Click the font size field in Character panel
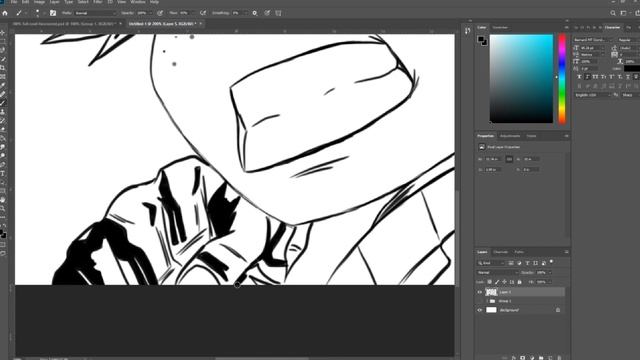Image resolution: width=640 pixels, height=360 pixels. point(591,48)
